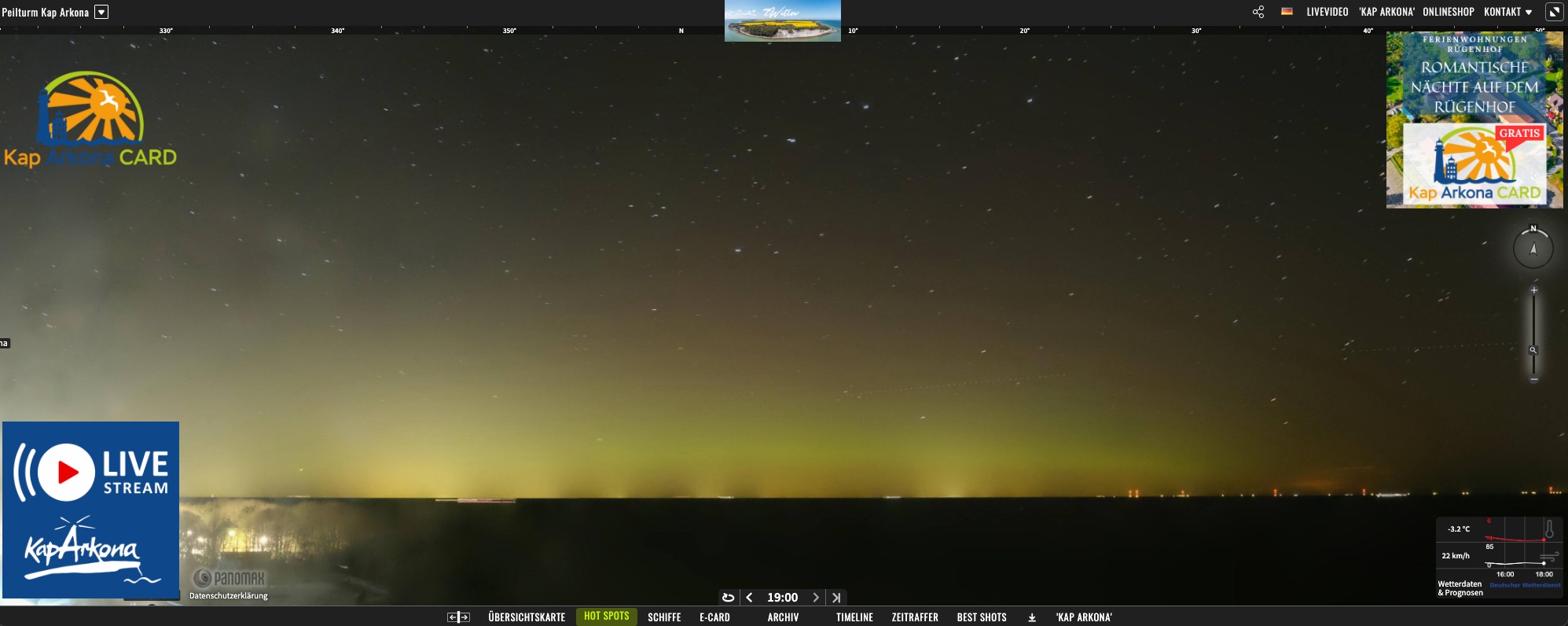The height and width of the screenshot is (626, 1568).
Task: Toggle the panorama pan left-right icon
Action: tap(458, 617)
